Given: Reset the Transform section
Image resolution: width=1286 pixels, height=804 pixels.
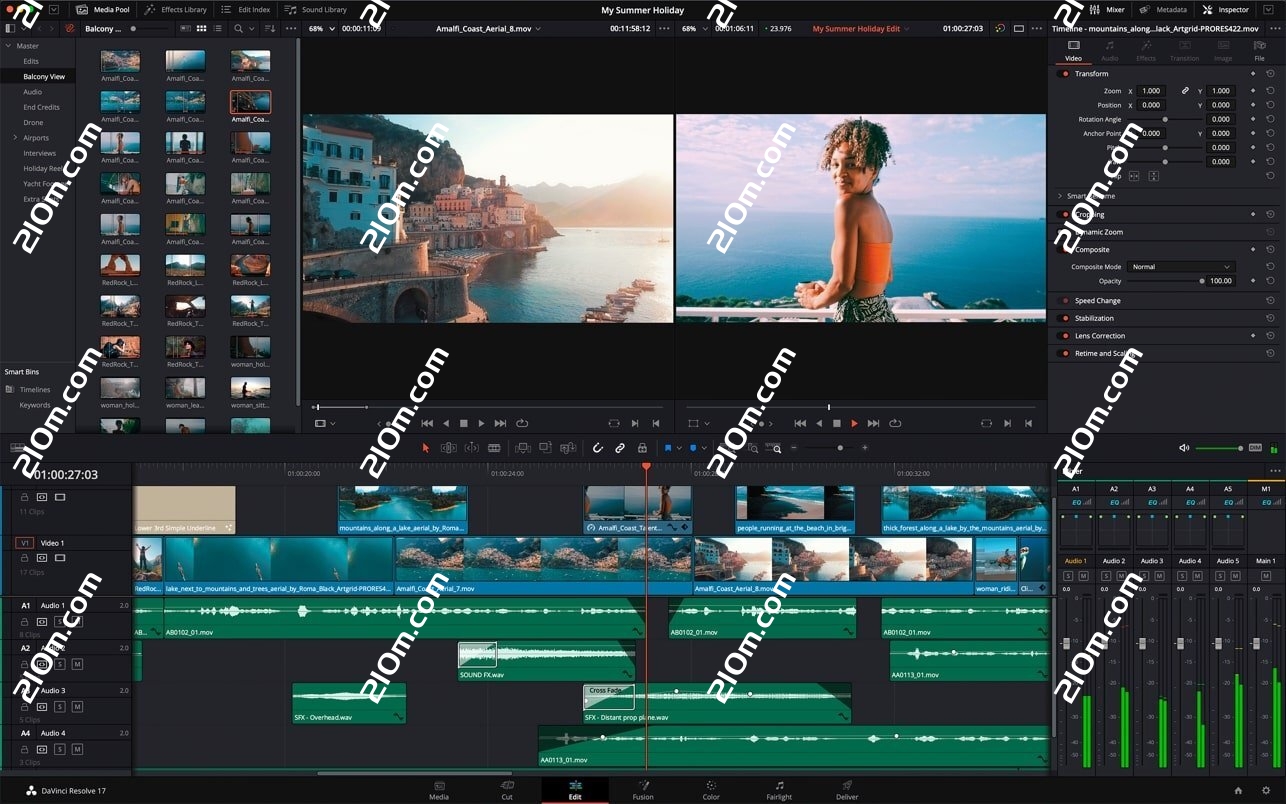Looking at the screenshot, I should pyautogui.click(x=1270, y=73).
